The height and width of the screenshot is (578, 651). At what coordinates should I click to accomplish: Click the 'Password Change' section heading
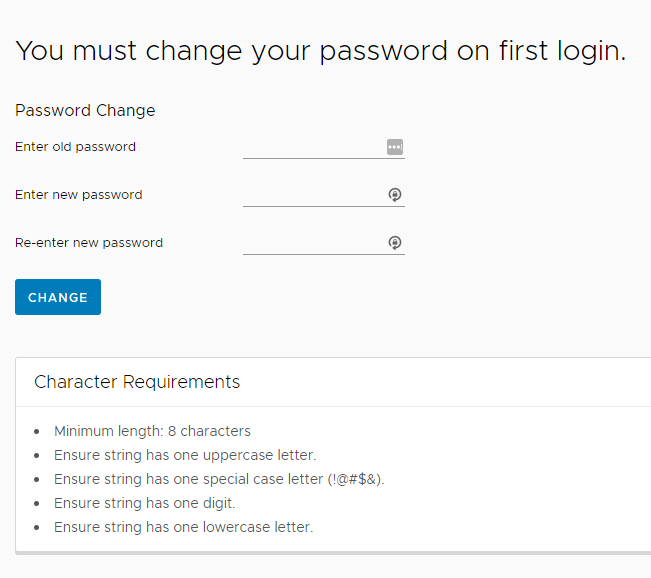(x=85, y=110)
